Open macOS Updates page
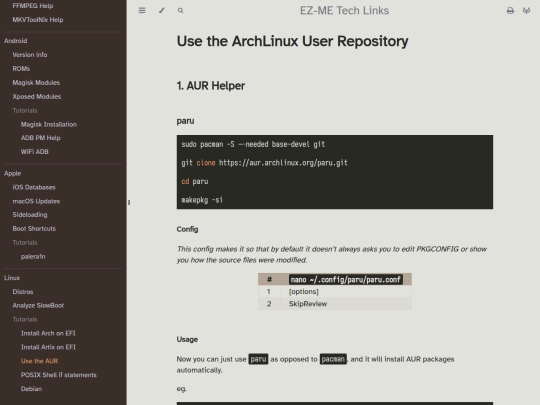 point(37,201)
